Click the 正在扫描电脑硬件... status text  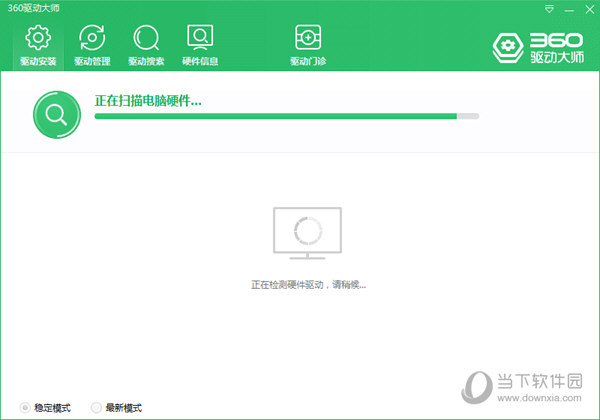(148, 101)
